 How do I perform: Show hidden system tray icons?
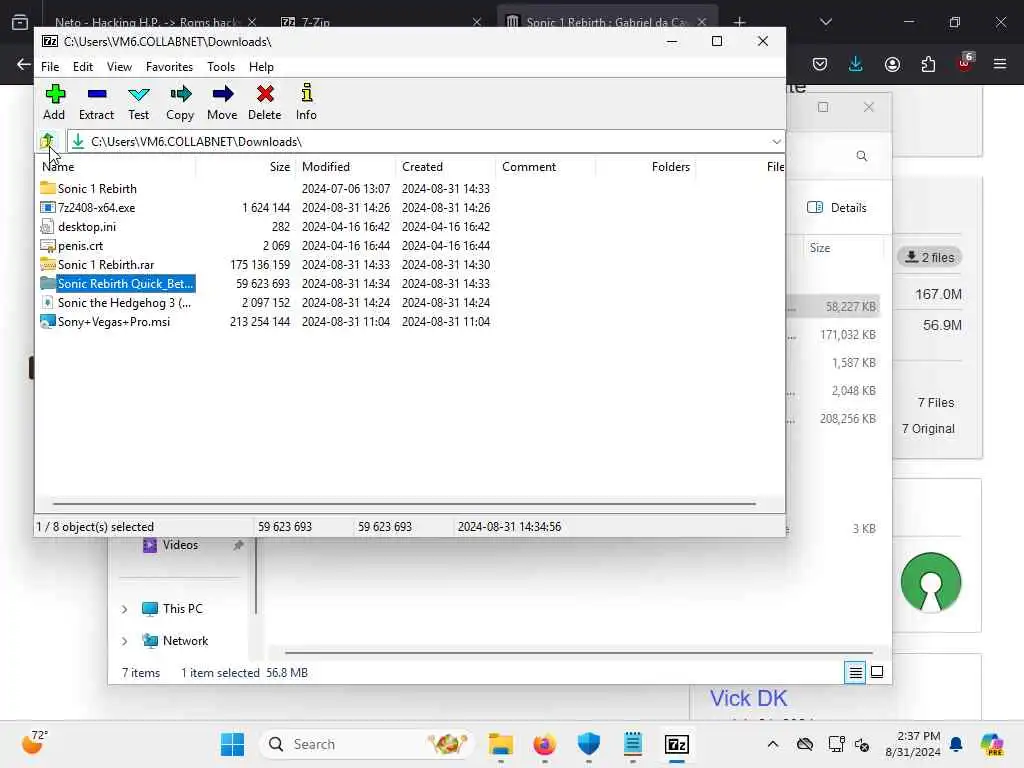[x=773, y=744]
